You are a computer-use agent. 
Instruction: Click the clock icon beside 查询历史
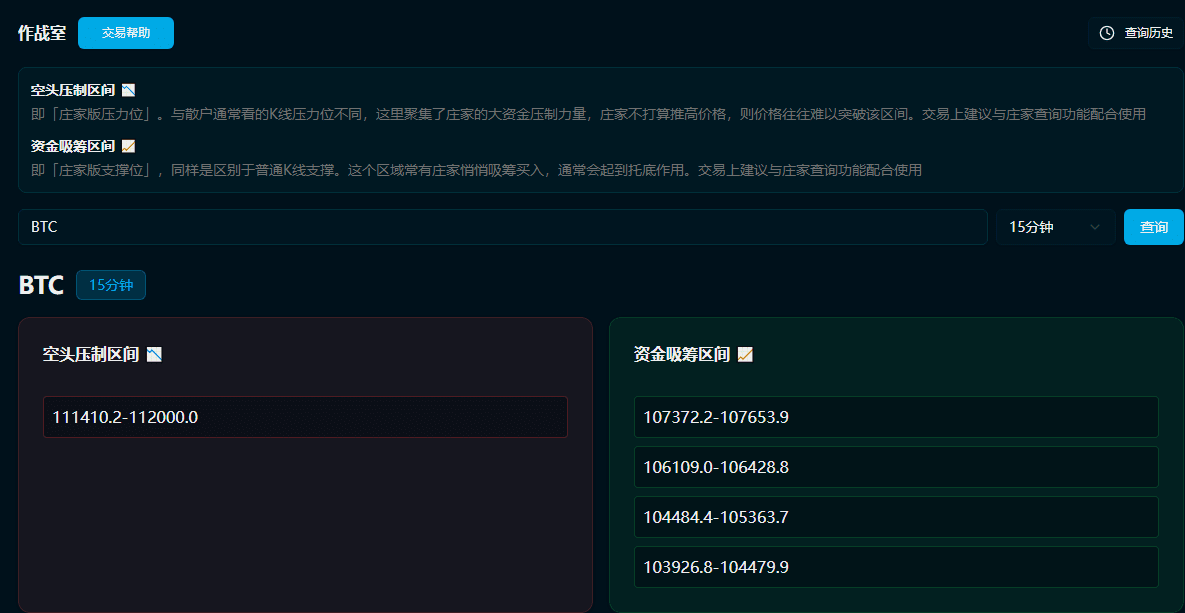pos(1107,33)
